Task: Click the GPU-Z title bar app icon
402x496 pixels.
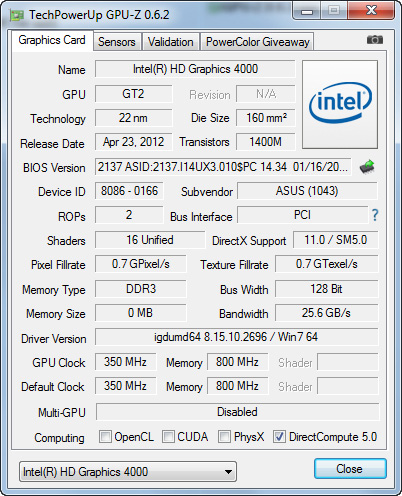Action: (16, 15)
